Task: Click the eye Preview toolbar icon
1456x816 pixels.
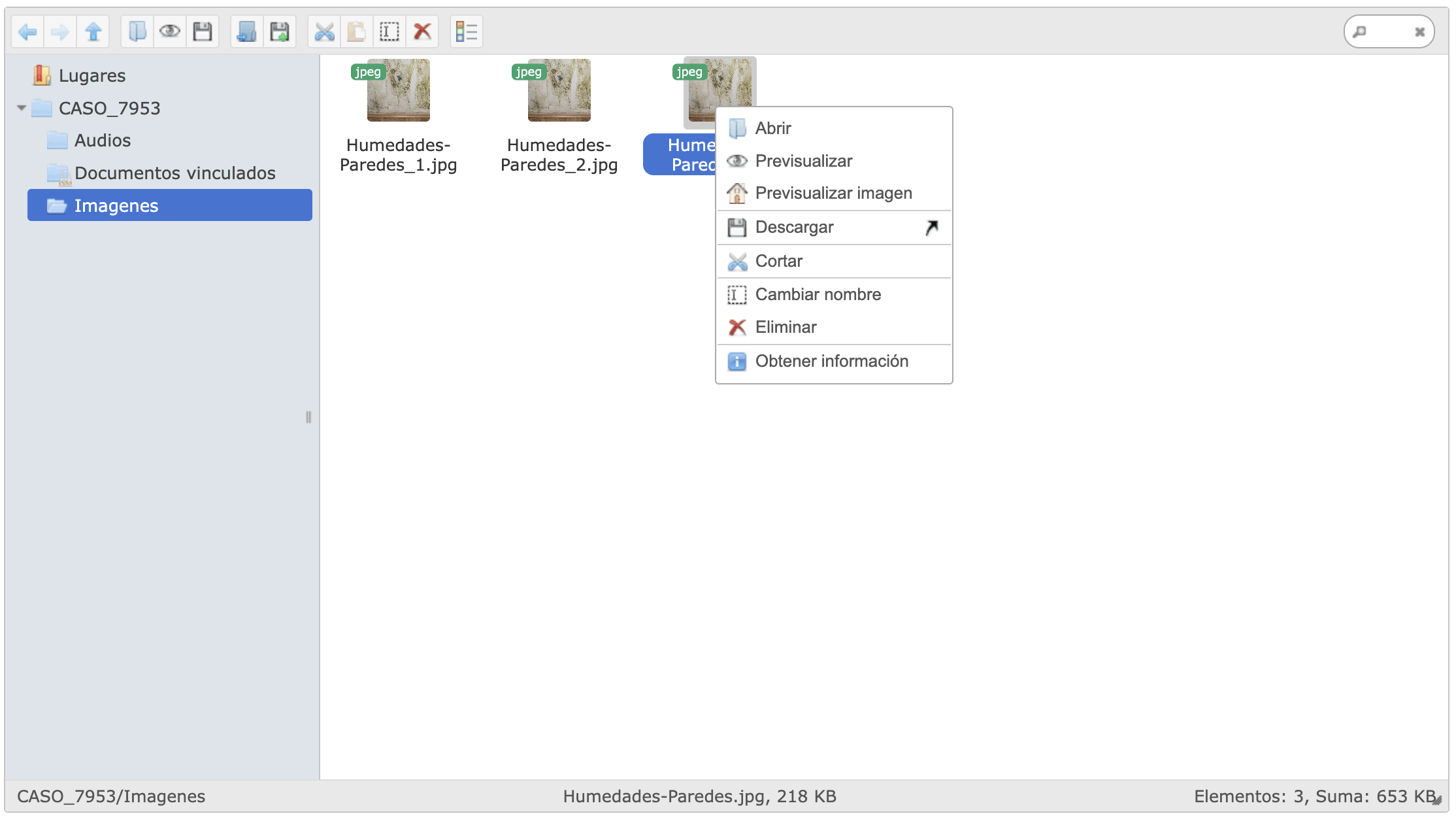Action: 170,31
